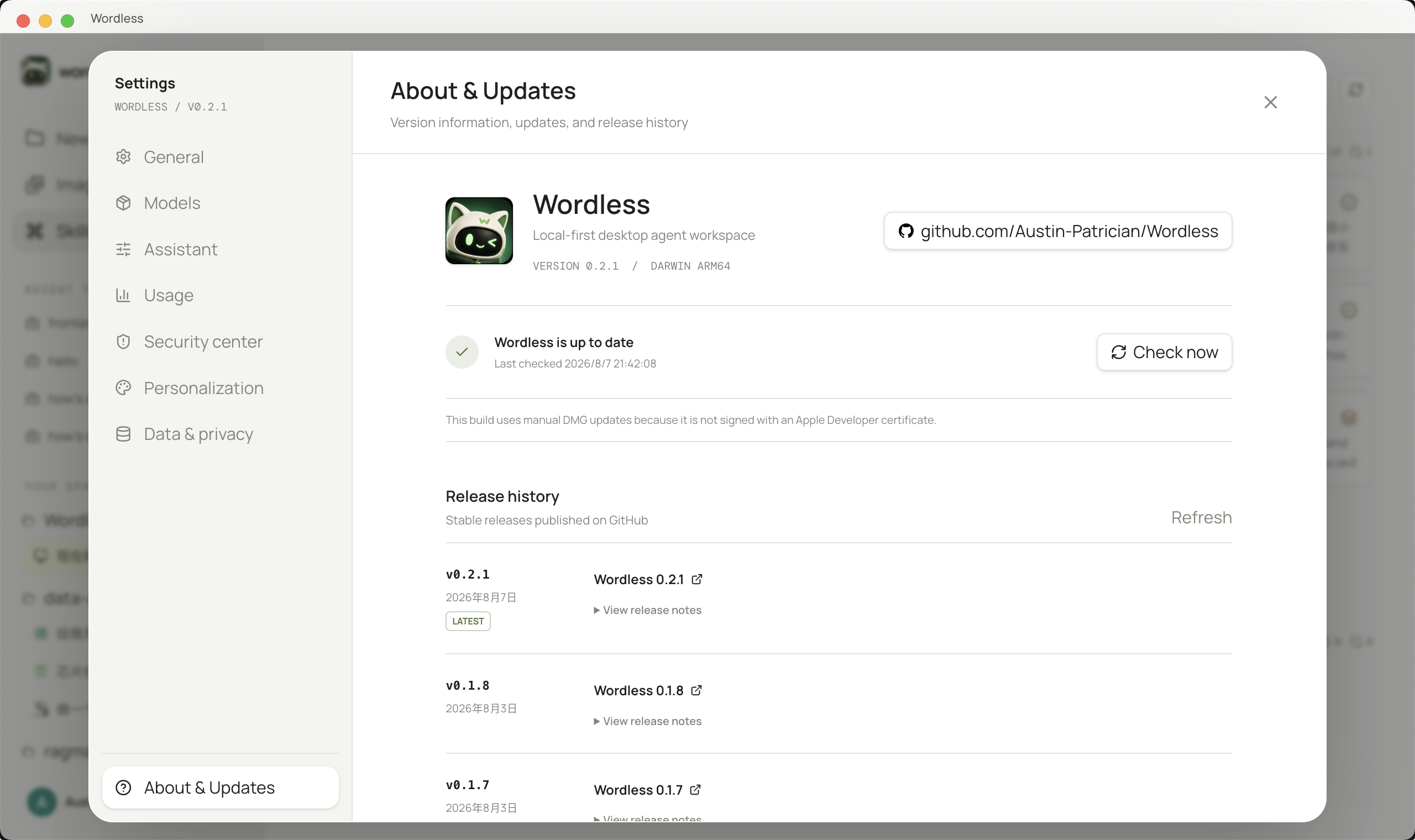Click the Version information, updates, and release history subtitle
This screenshot has height=840, width=1415.
[x=539, y=122]
